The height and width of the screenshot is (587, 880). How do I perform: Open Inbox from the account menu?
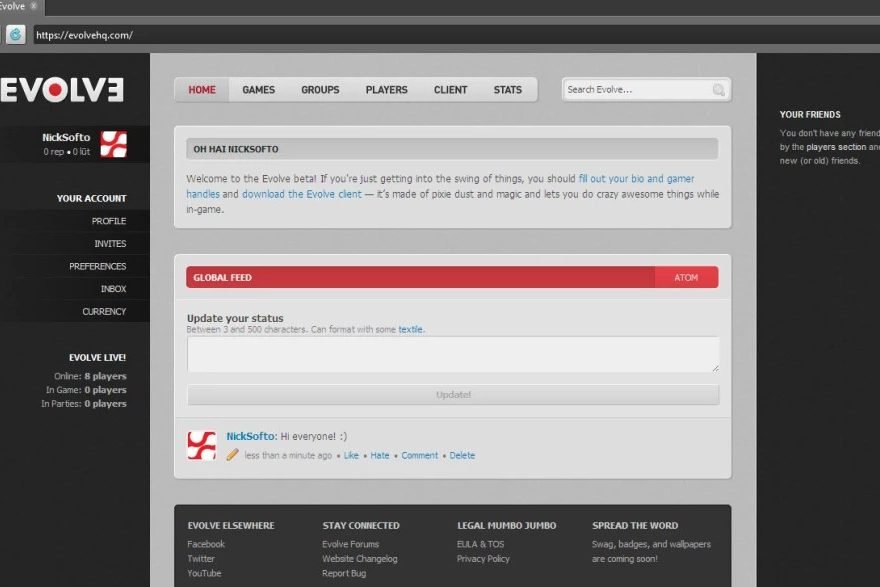click(x=113, y=289)
